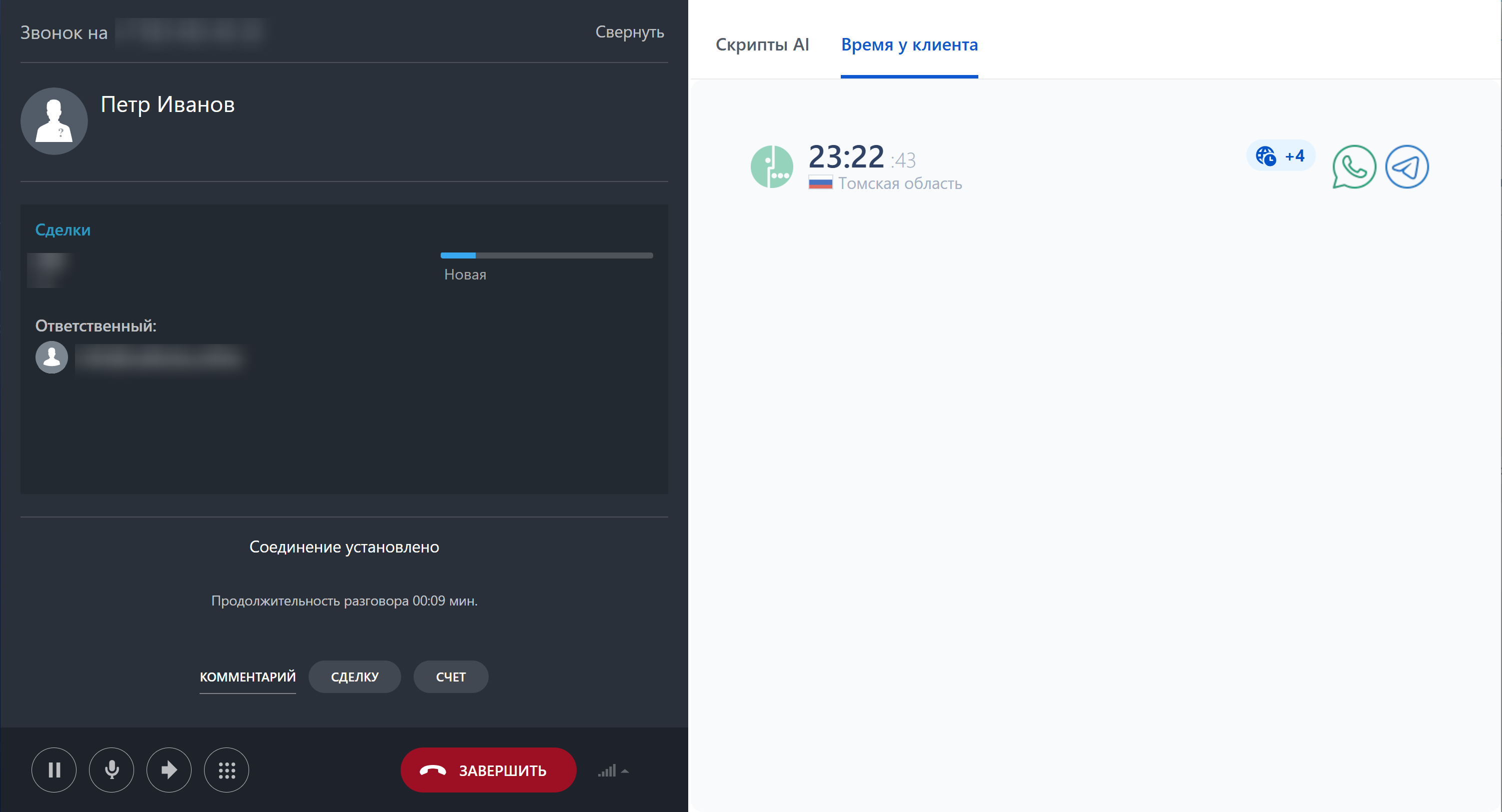This screenshot has width=1502, height=812.
Task: Switch to the Скрипты AI tab
Action: tap(761, 45)
